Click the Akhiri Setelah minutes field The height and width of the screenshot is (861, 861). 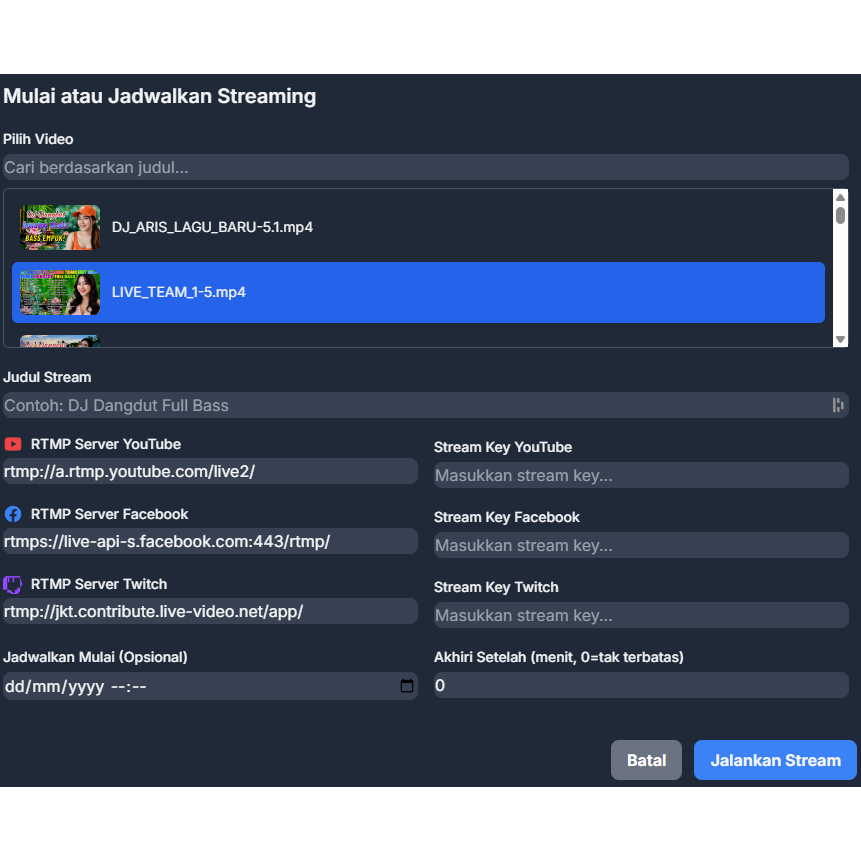click(640, 685)
